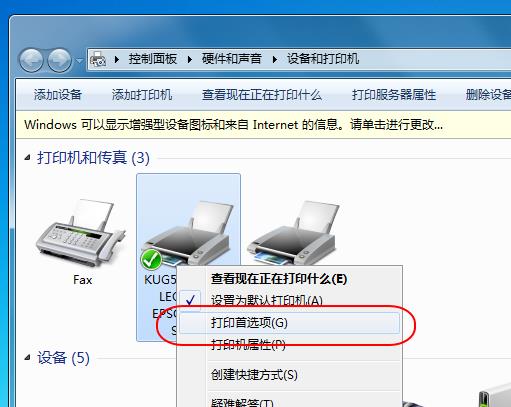Open the recent pages dropdown arrow
This screenshot has width=511, height=407.
coord(79,61)
